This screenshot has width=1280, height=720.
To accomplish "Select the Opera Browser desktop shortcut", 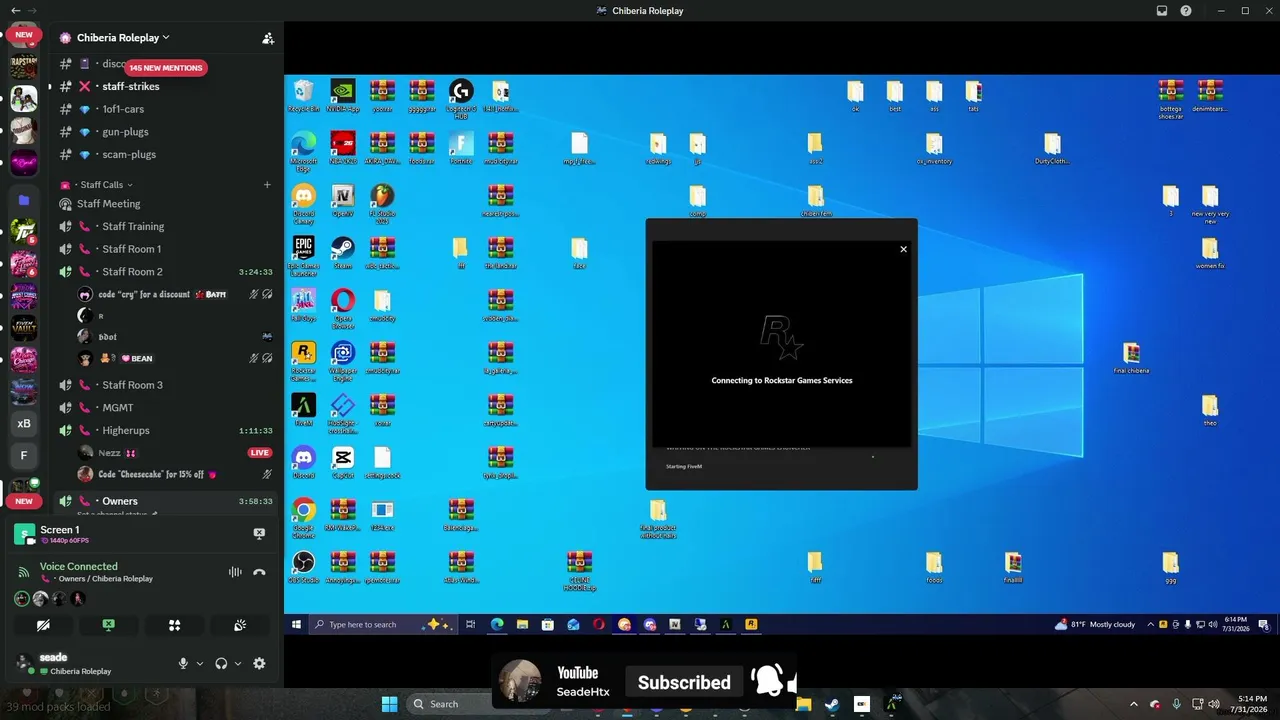I will (x=342, y=308).
